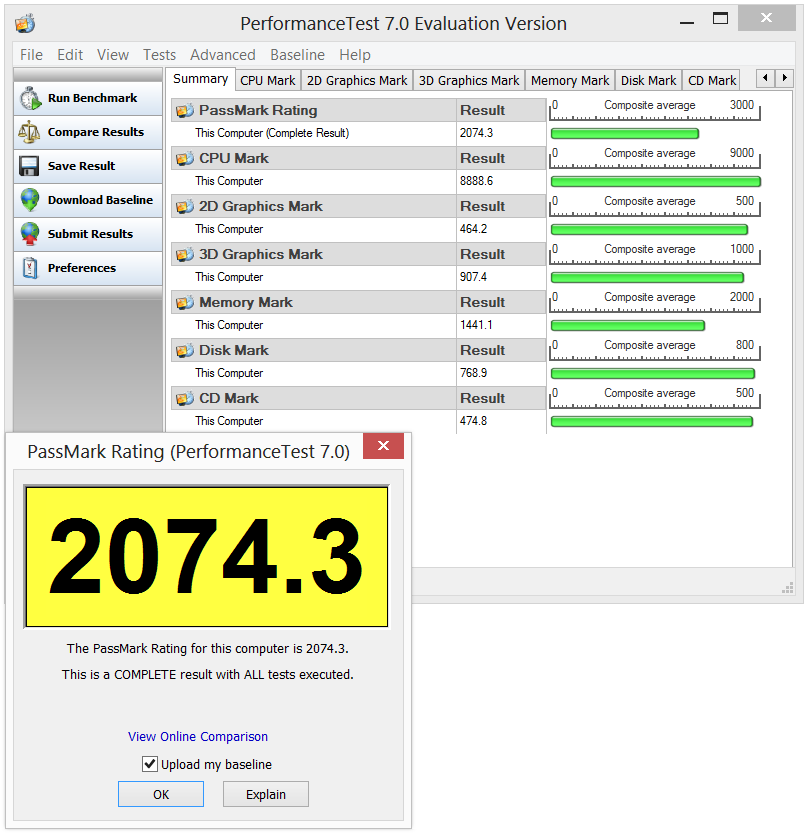This screenshot has width=809, height=833.
Task: Click the Download Baseline globe icon
Action: pos(30,200)
